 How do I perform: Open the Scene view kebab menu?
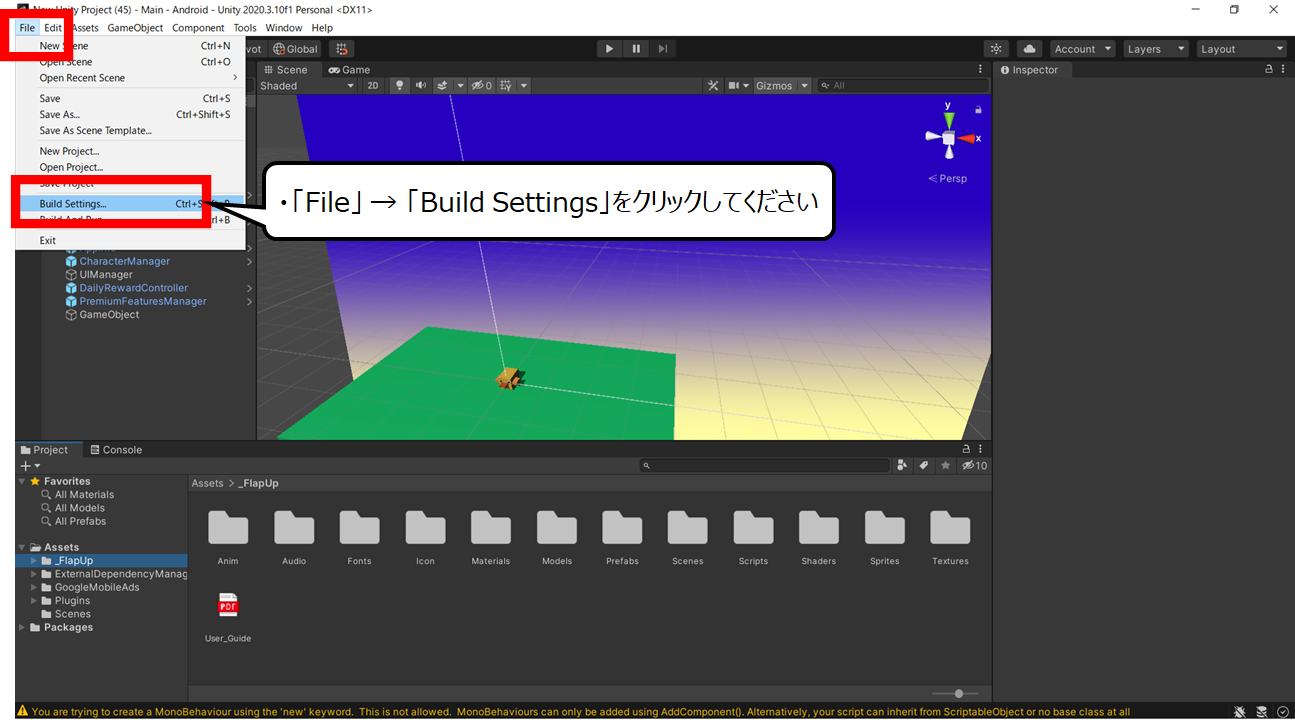point(980,70)
